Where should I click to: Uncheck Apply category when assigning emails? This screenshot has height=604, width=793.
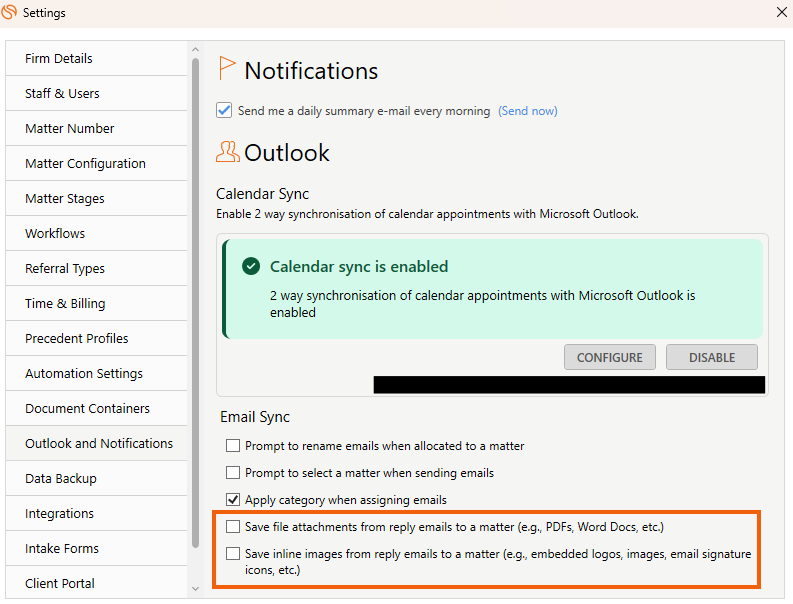(x=233, y=499)
